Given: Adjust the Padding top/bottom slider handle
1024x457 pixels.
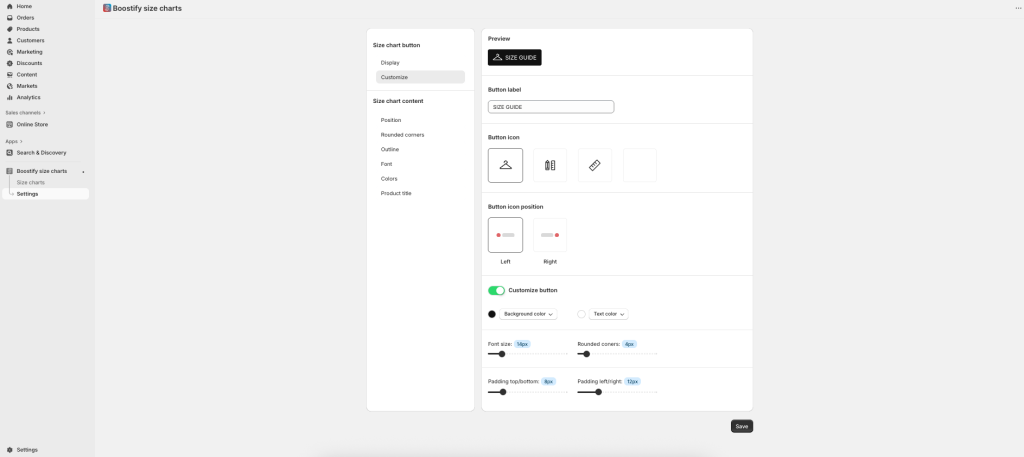Looking at the screenshot, I should click(503, 392).
